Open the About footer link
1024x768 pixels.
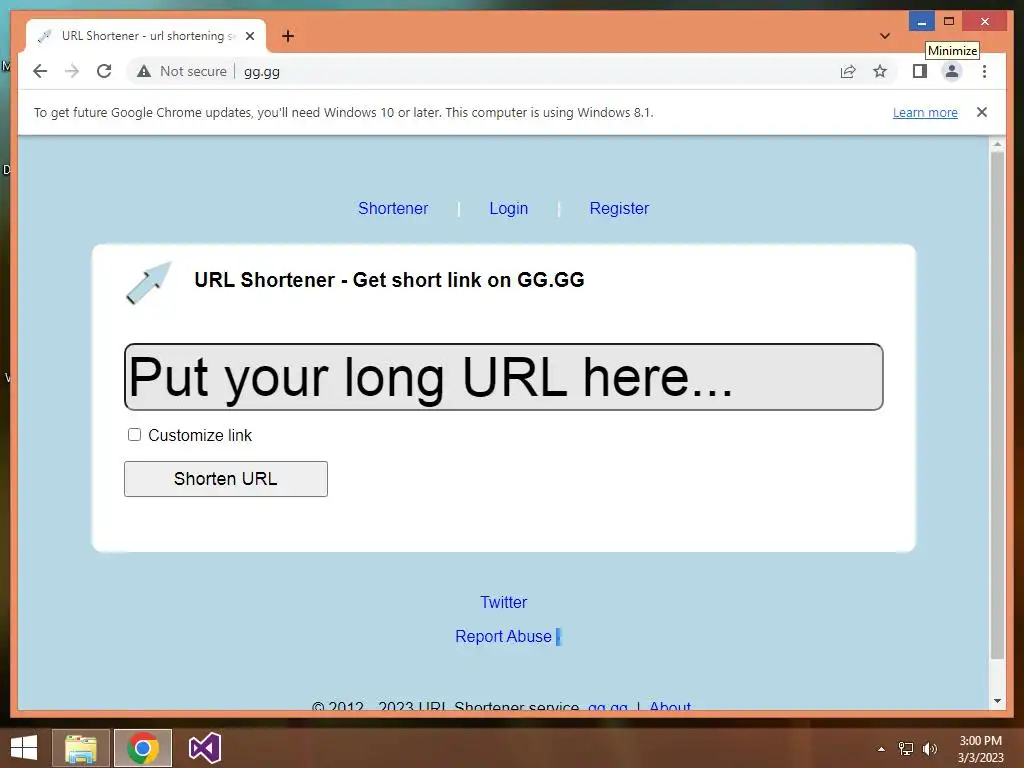pyautogui.click(x=670, y=706)
